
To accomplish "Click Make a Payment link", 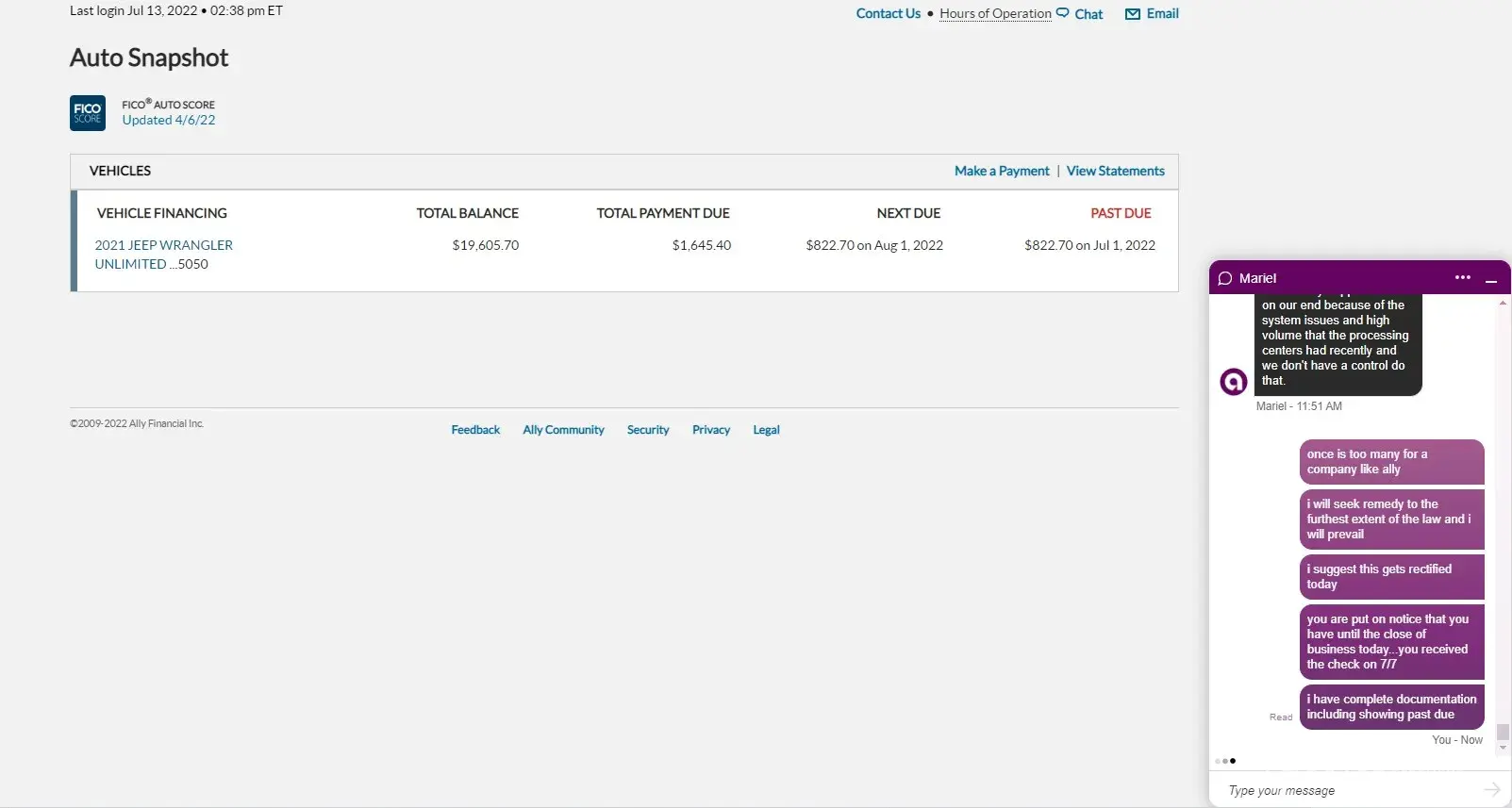I will click(1001, 171).
